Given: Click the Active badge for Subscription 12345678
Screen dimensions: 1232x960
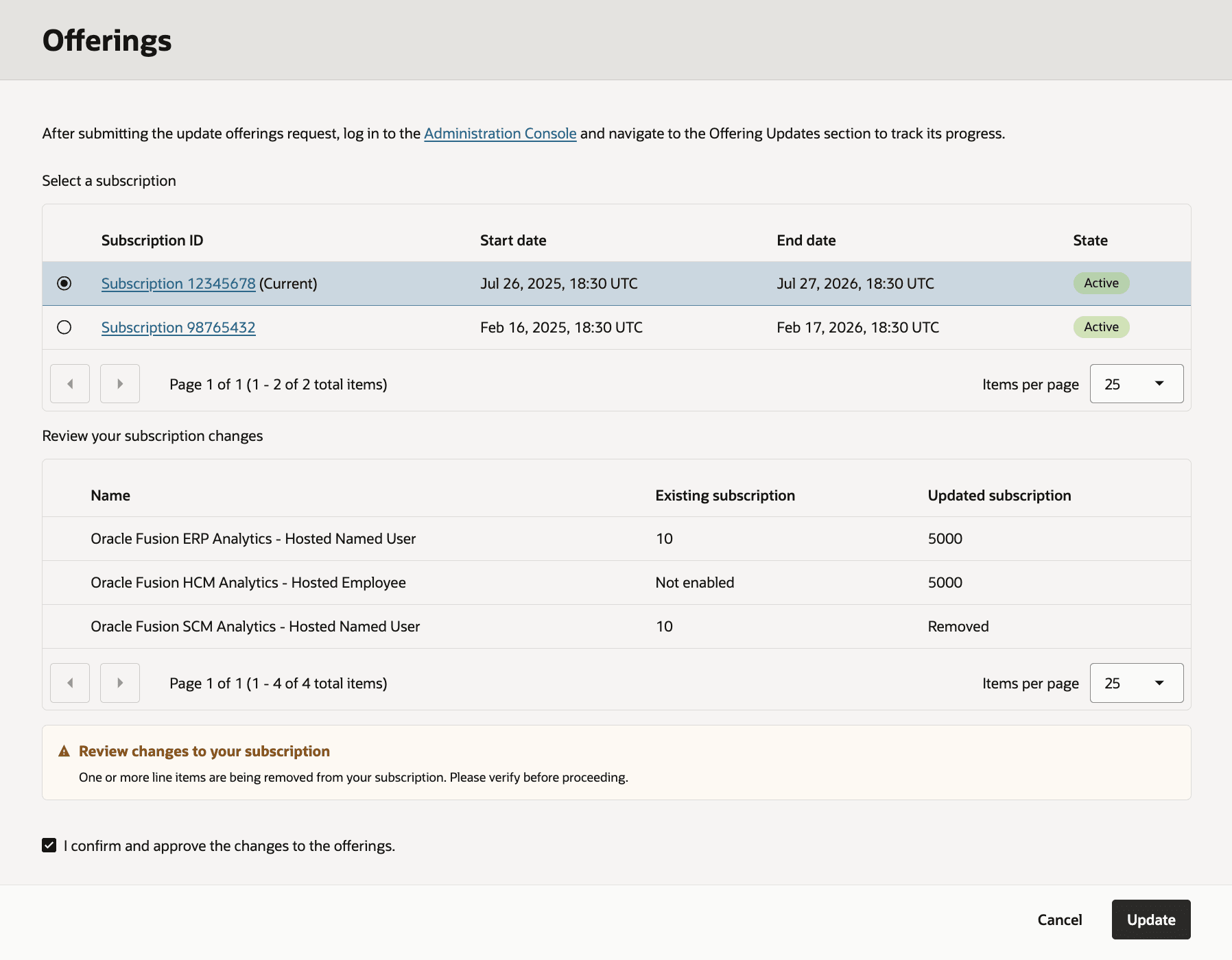Looking at the screenshot, I should pyautogui.click(x=1101, y=283).
